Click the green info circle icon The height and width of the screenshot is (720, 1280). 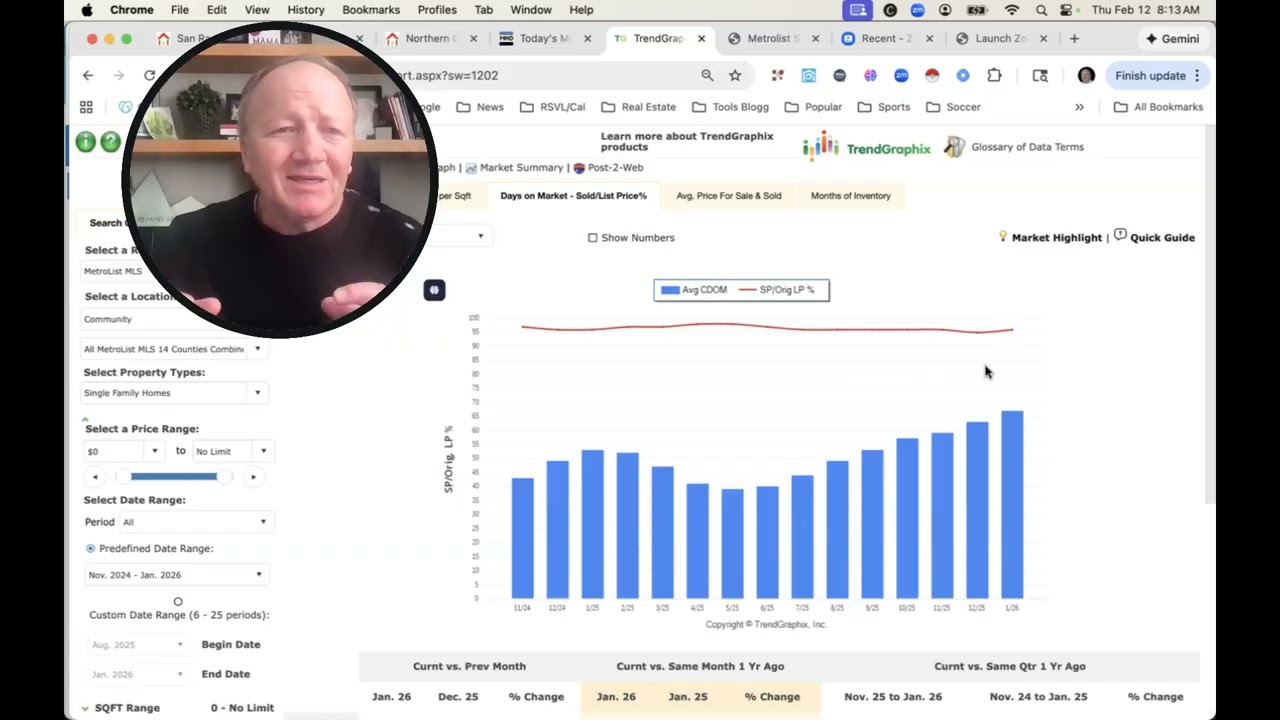coord(86,142)
